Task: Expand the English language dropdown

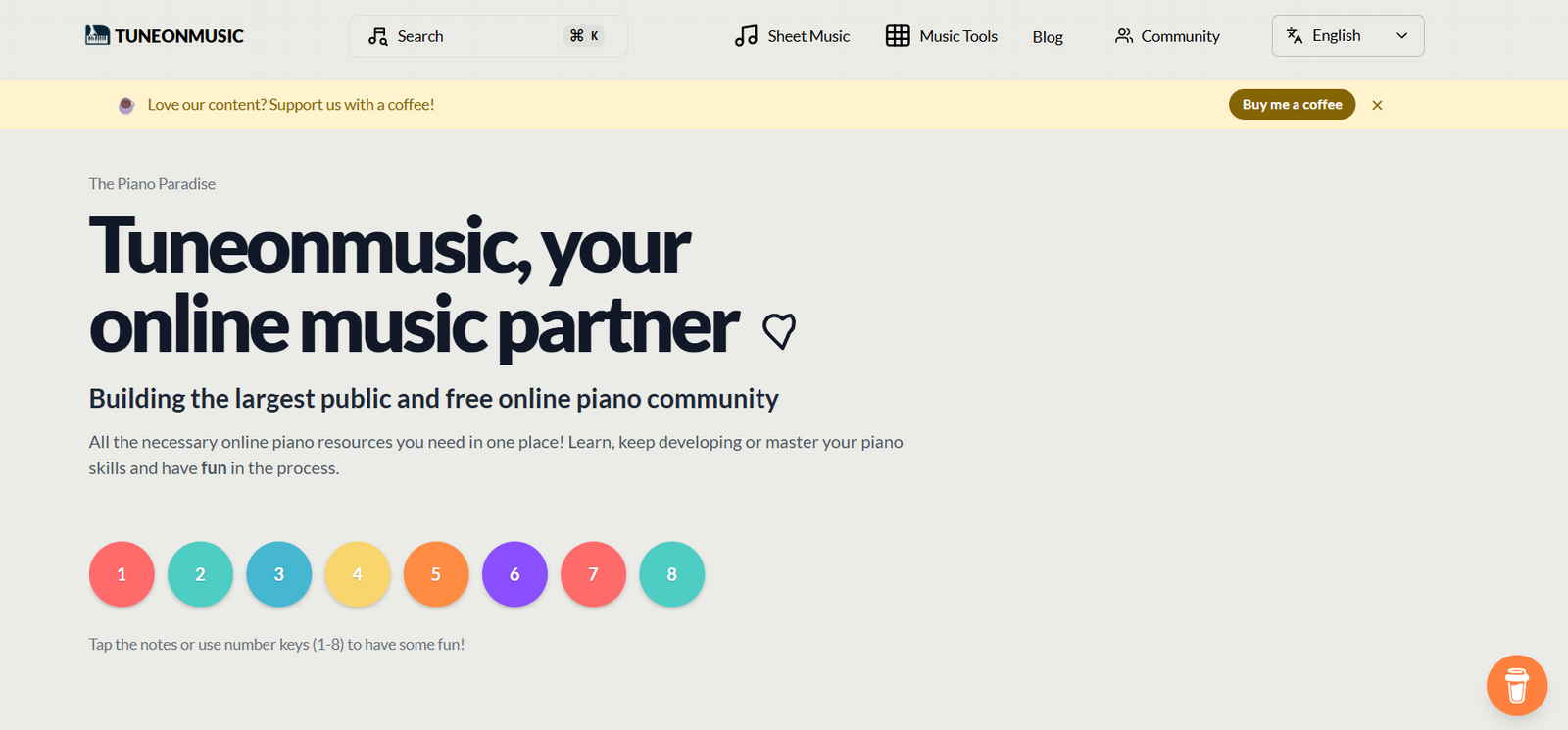Action: pyautogui.click(x=1347, y=36)
